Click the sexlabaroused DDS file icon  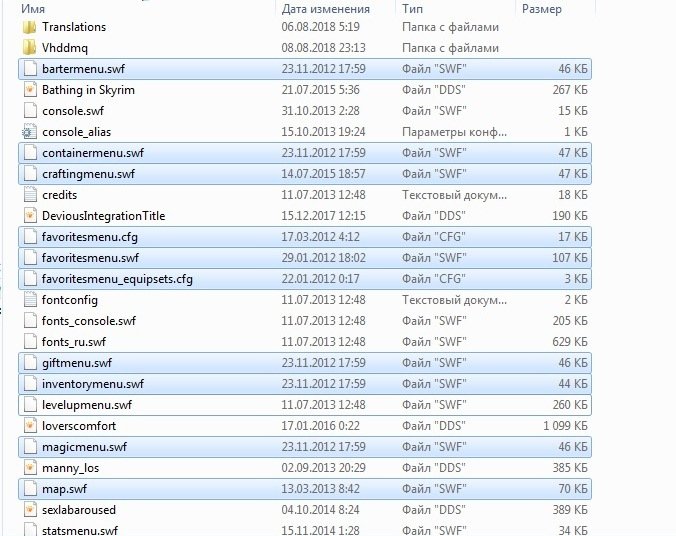29,510
